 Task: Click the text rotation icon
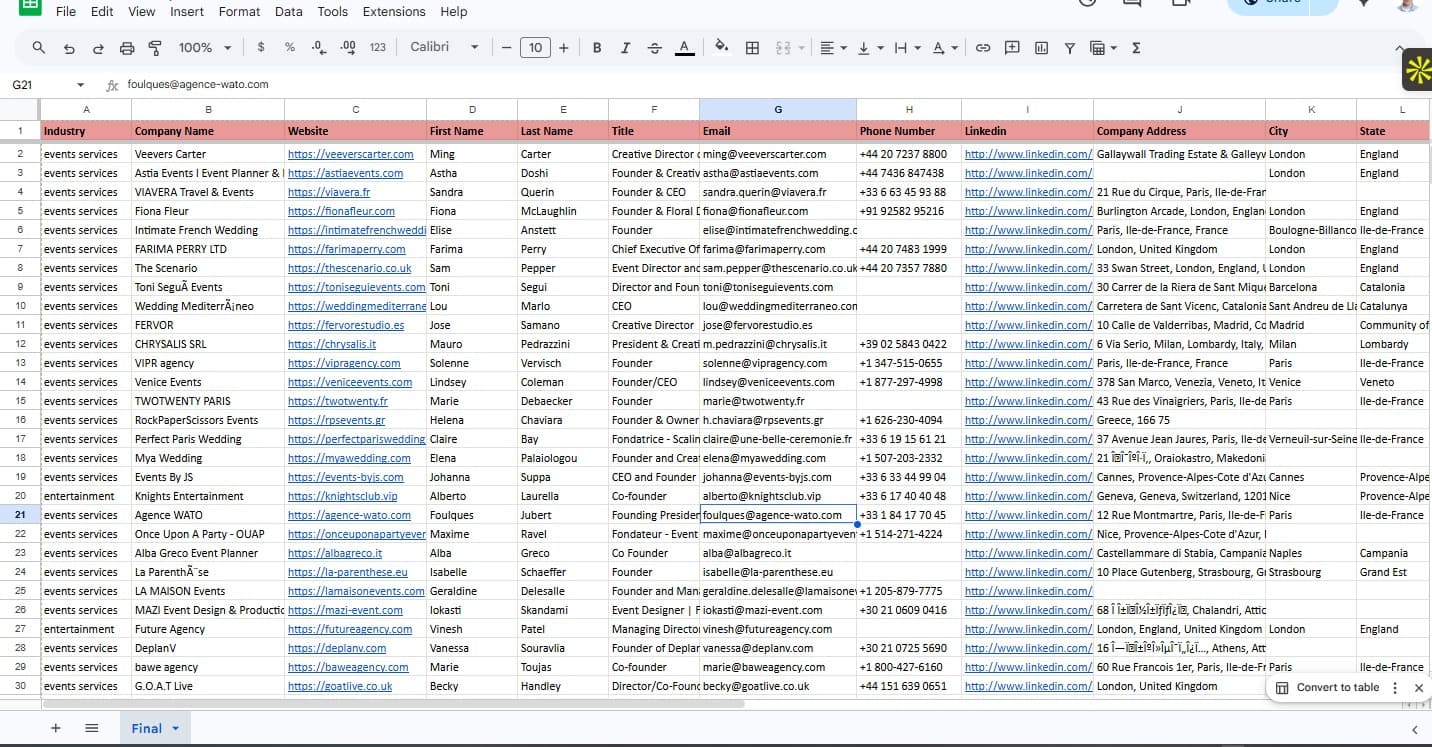[939, 48]
